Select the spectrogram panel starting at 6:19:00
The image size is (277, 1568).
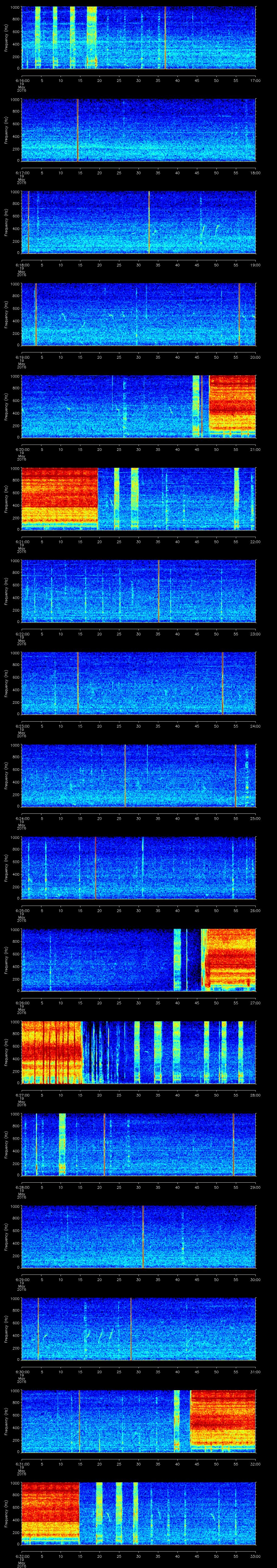139,314
